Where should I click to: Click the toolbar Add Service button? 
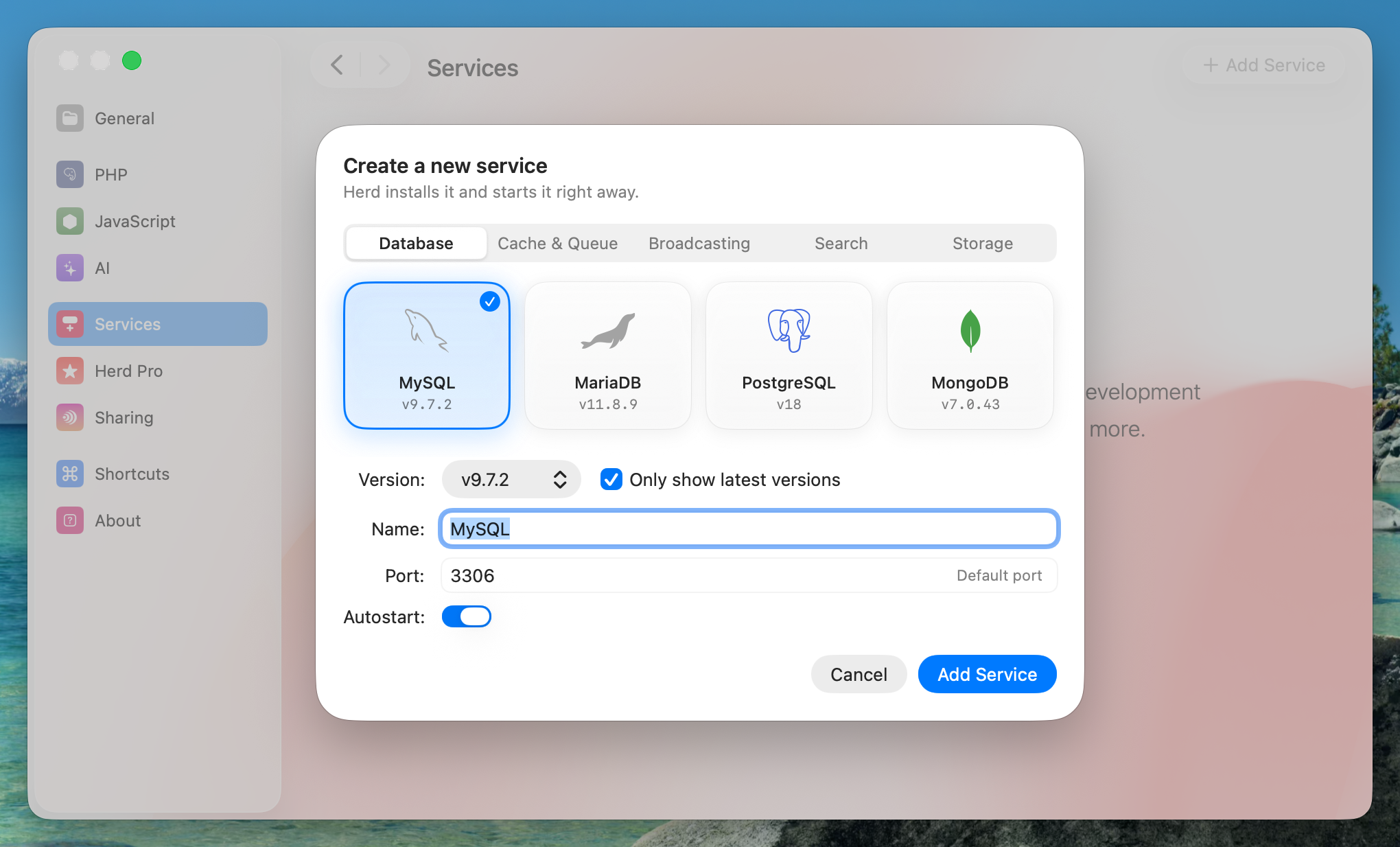(1264, 65)
